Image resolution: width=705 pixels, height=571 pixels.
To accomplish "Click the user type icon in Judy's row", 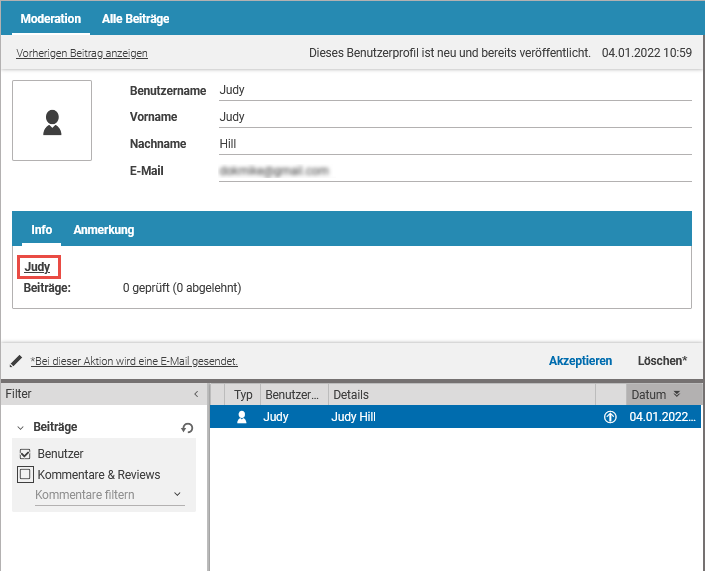I will 241,418.
